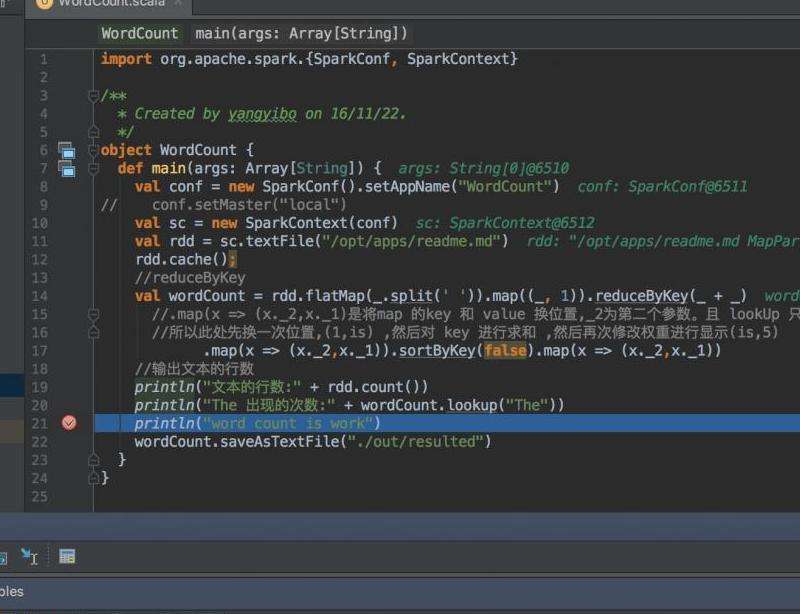Open the Evaluate Expression calculator icon
This screenshot has height=614, width=800.
(67, 557)
